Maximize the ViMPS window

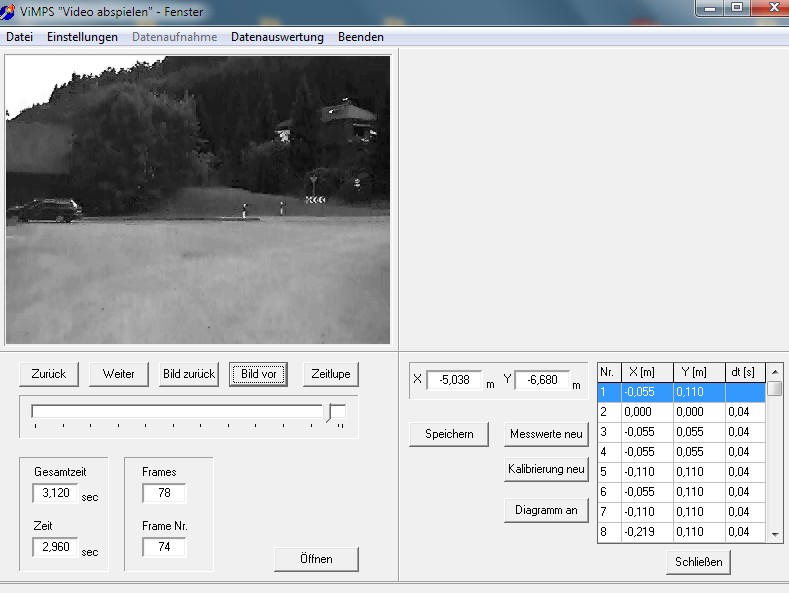click(737, 8)
